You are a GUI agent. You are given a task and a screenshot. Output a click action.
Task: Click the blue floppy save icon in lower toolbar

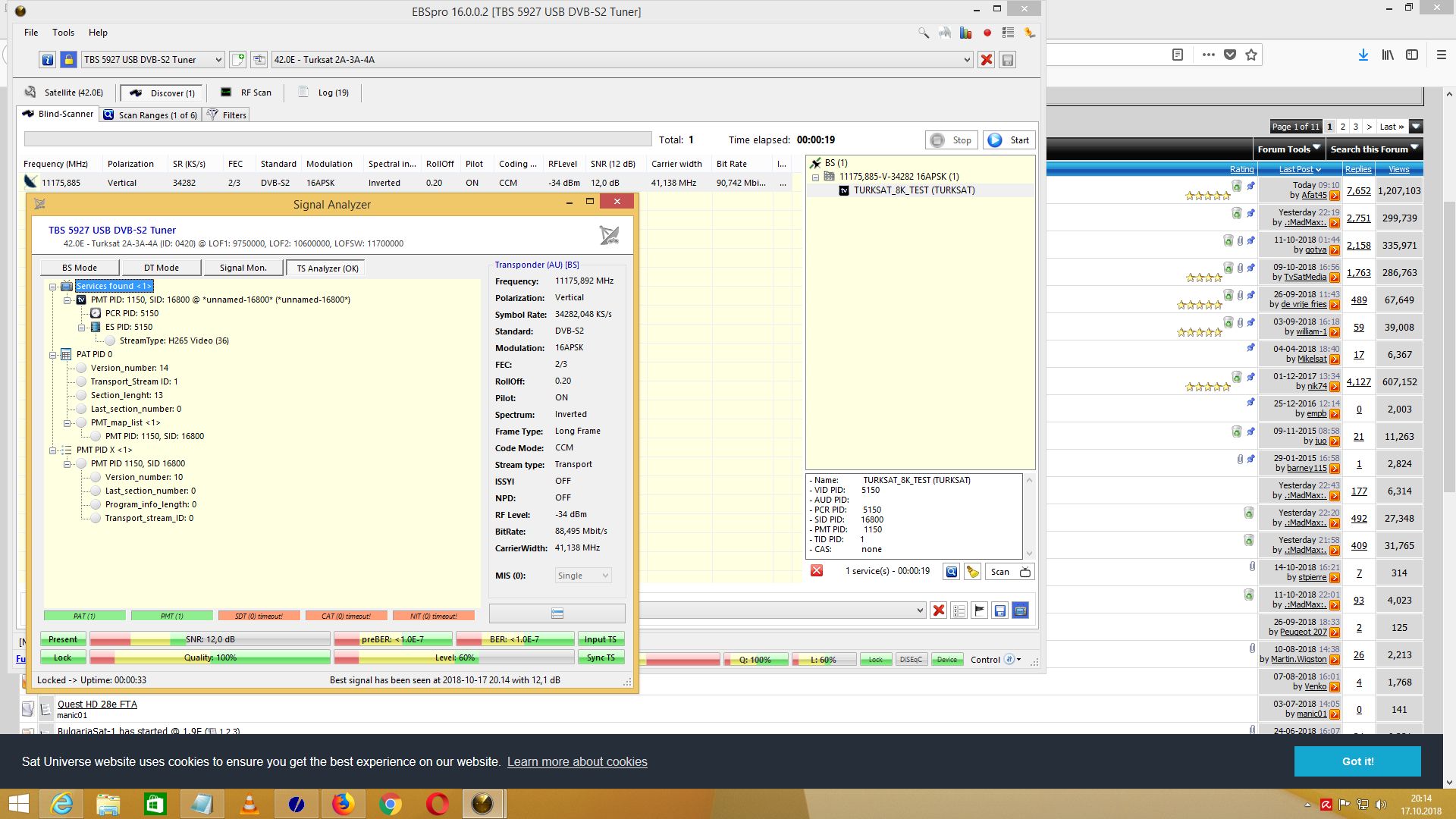click(x=1000, y=610)
